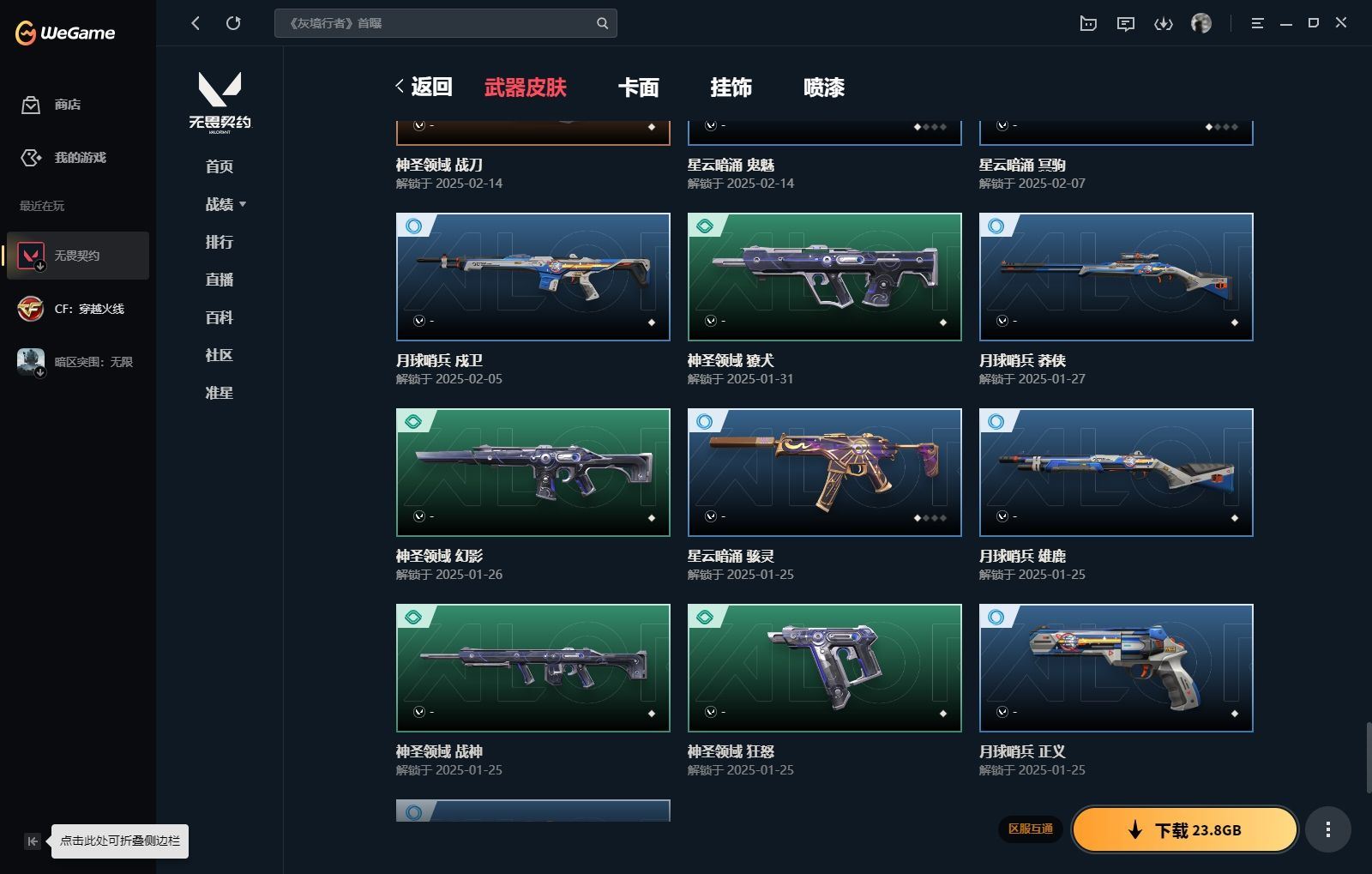Click the search magnifier icon
Image resolution: width=1372 pixels, height=874 pixels.
click(x=603, y=23)
